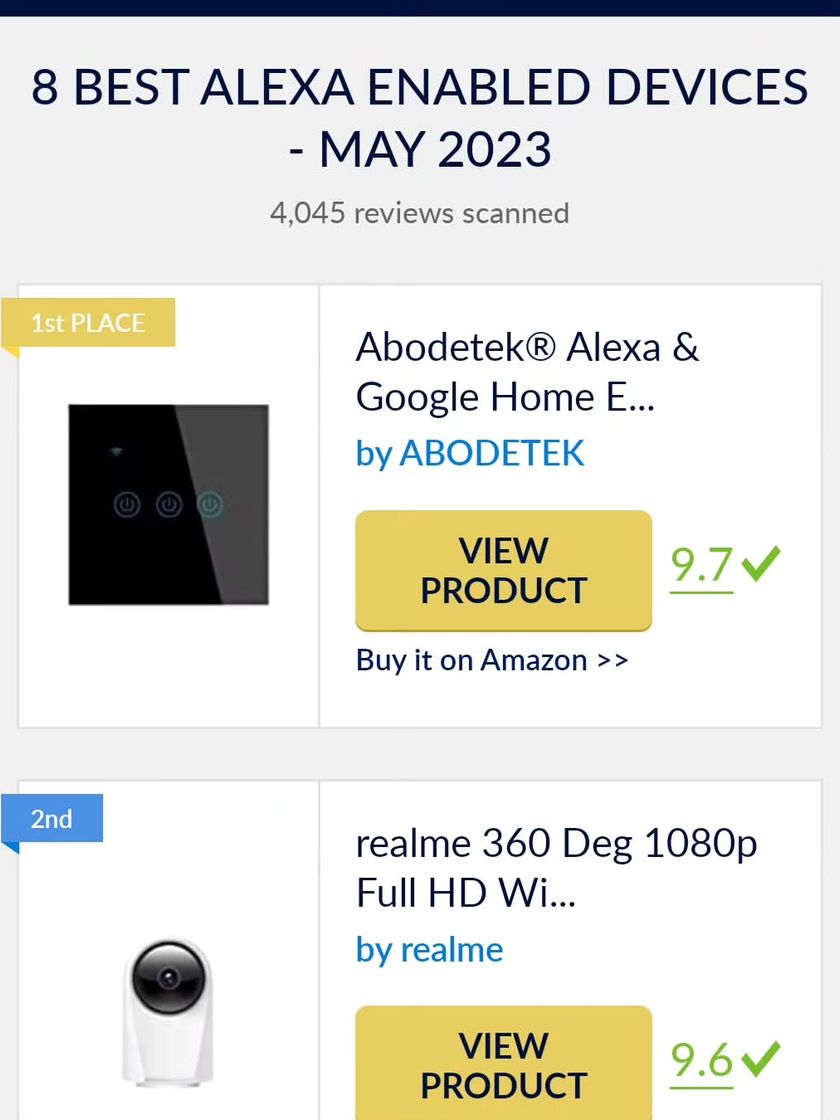The height and width of the screenshot is (1120, 840).
Task: Select the 9.7 rating score
Action: pyautogui.click(x=702, y=565)
